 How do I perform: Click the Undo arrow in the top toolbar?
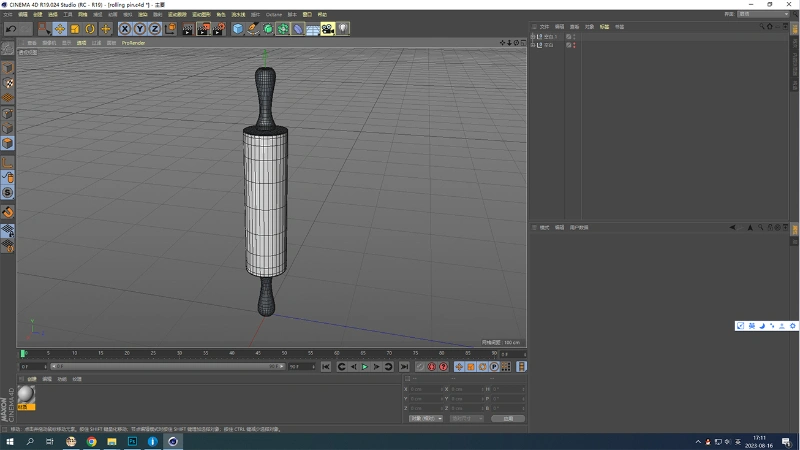[x=11, y=29]
